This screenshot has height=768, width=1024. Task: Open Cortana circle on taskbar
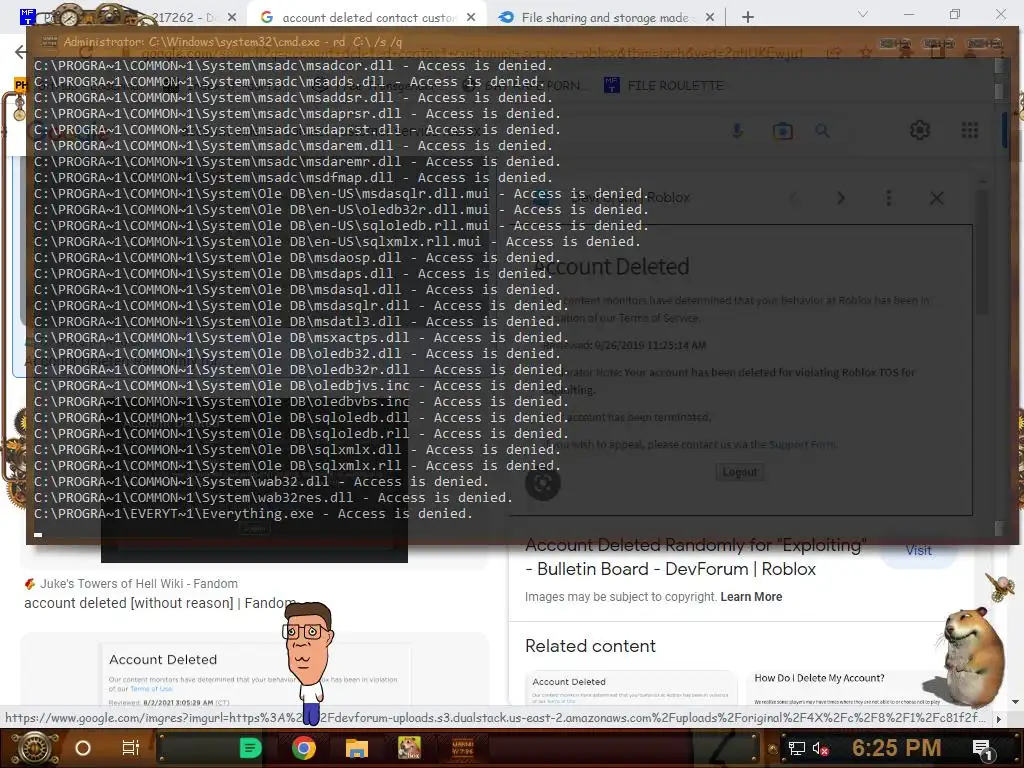point(83,748)
